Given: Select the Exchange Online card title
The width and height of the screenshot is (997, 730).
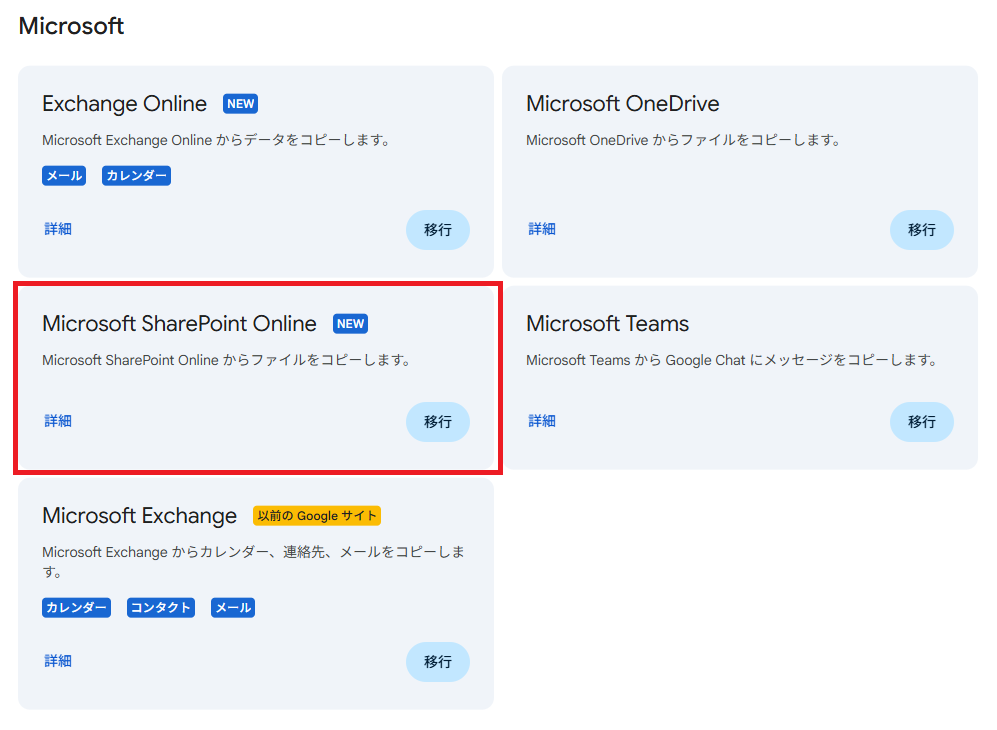Looking at the screenshot, I should pos(125,104).
